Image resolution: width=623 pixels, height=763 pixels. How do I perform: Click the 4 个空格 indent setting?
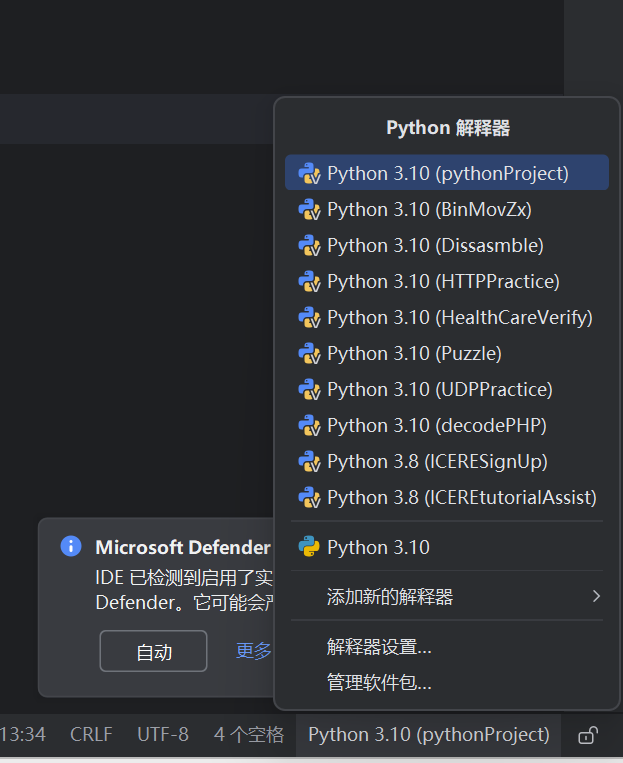tap(249, 734)
